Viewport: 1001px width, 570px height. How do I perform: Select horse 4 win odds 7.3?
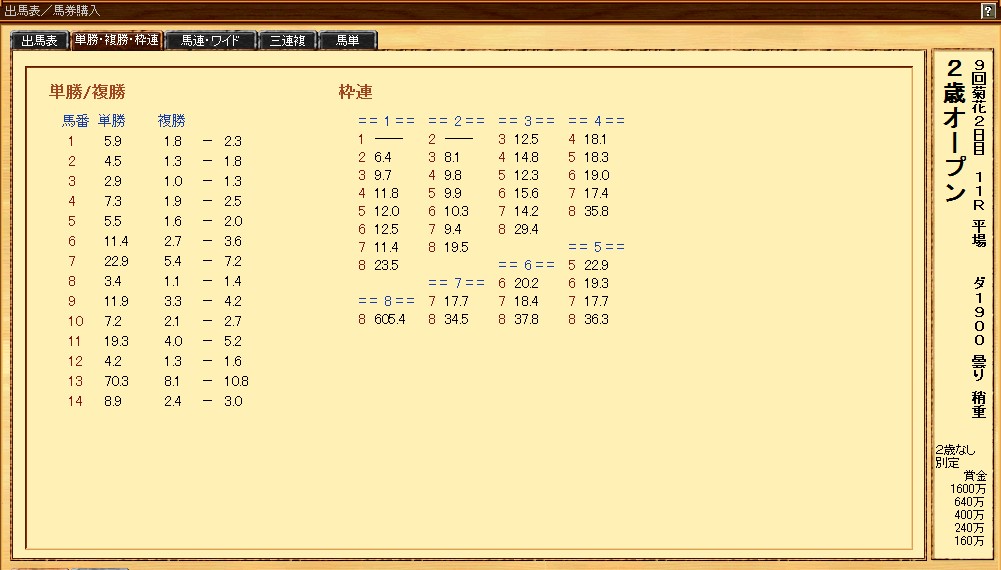pyautogui.click(x=113, y=201)
